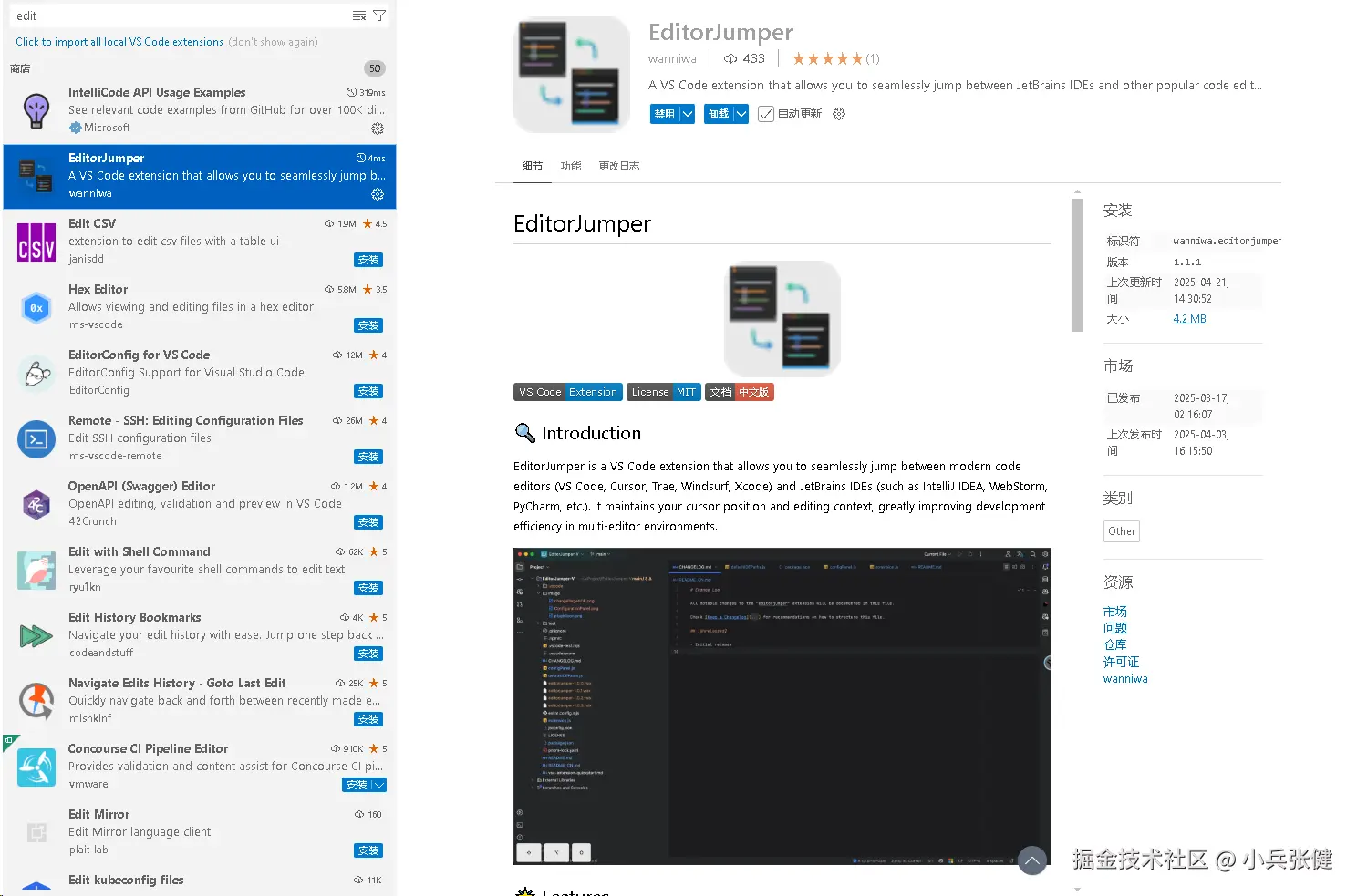Screen dimensions: 1357x896
Task: Open gear icon next to auto-update checkbox
Action: click(839, 114)
